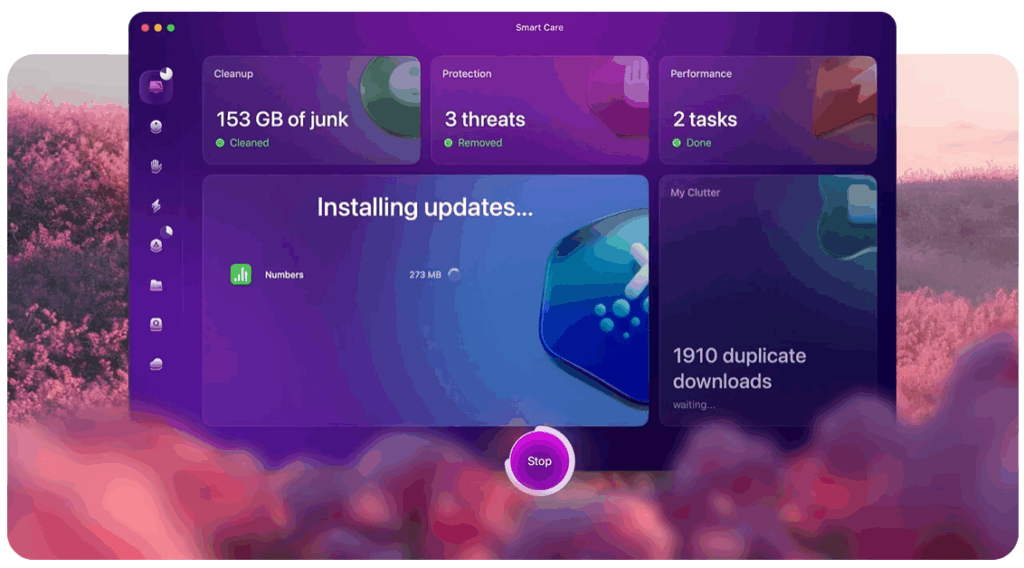Click the Removed green status dot
Image resolution: width=1024 pixels, height=568 pixels.
click(449, 143)
